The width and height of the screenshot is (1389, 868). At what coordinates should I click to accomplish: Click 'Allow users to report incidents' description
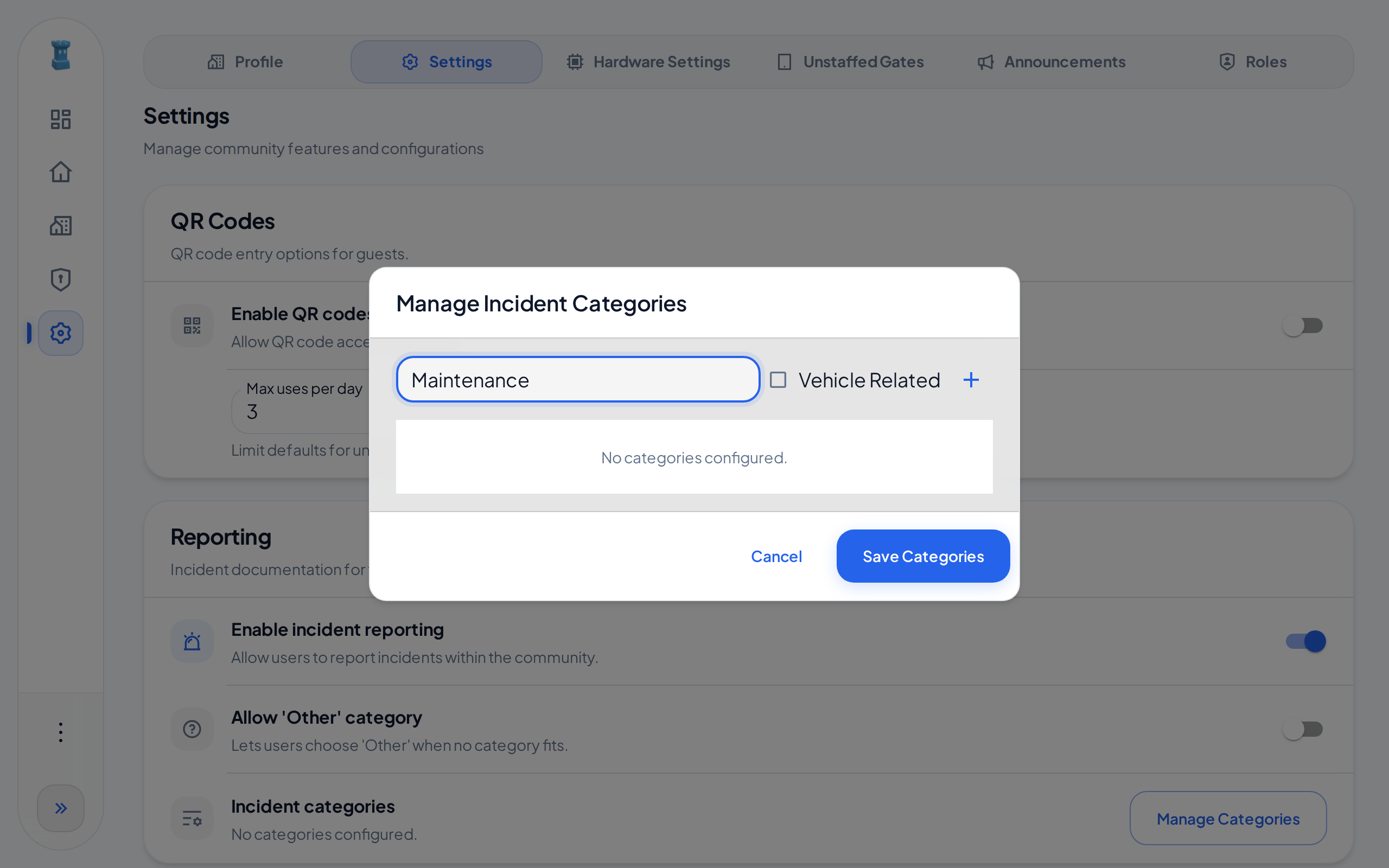pyautogui.click(x=415, y=658)
